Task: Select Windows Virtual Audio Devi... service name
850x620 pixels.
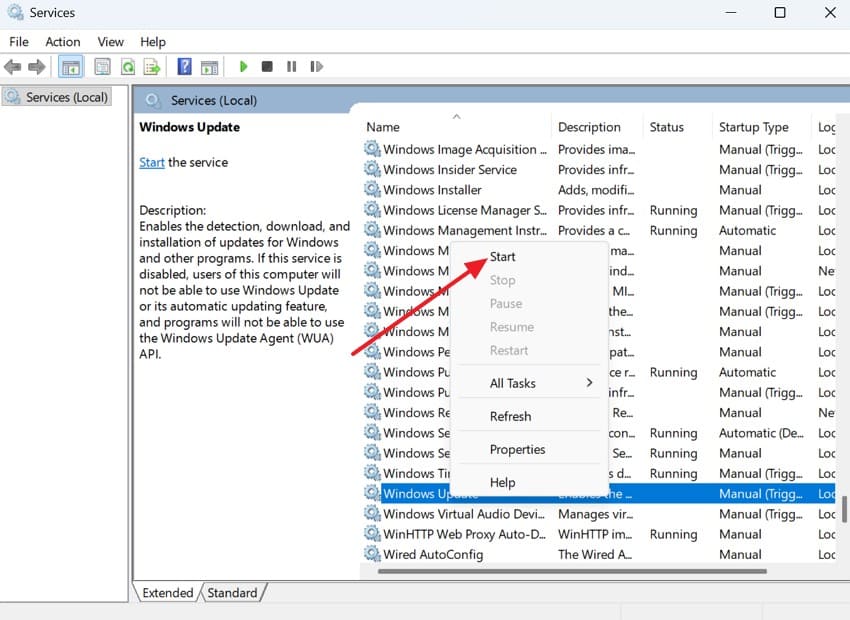Action: (x=463, y=514)
